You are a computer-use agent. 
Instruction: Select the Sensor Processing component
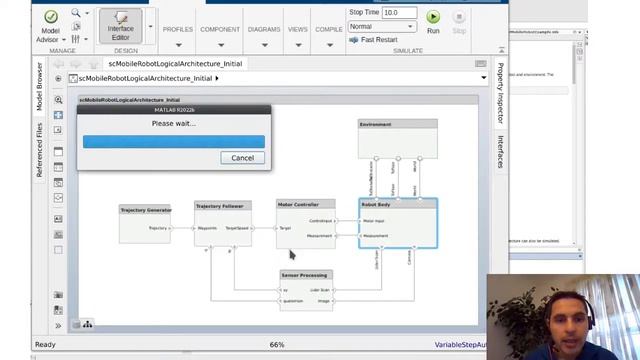click(x=306, y=291)
